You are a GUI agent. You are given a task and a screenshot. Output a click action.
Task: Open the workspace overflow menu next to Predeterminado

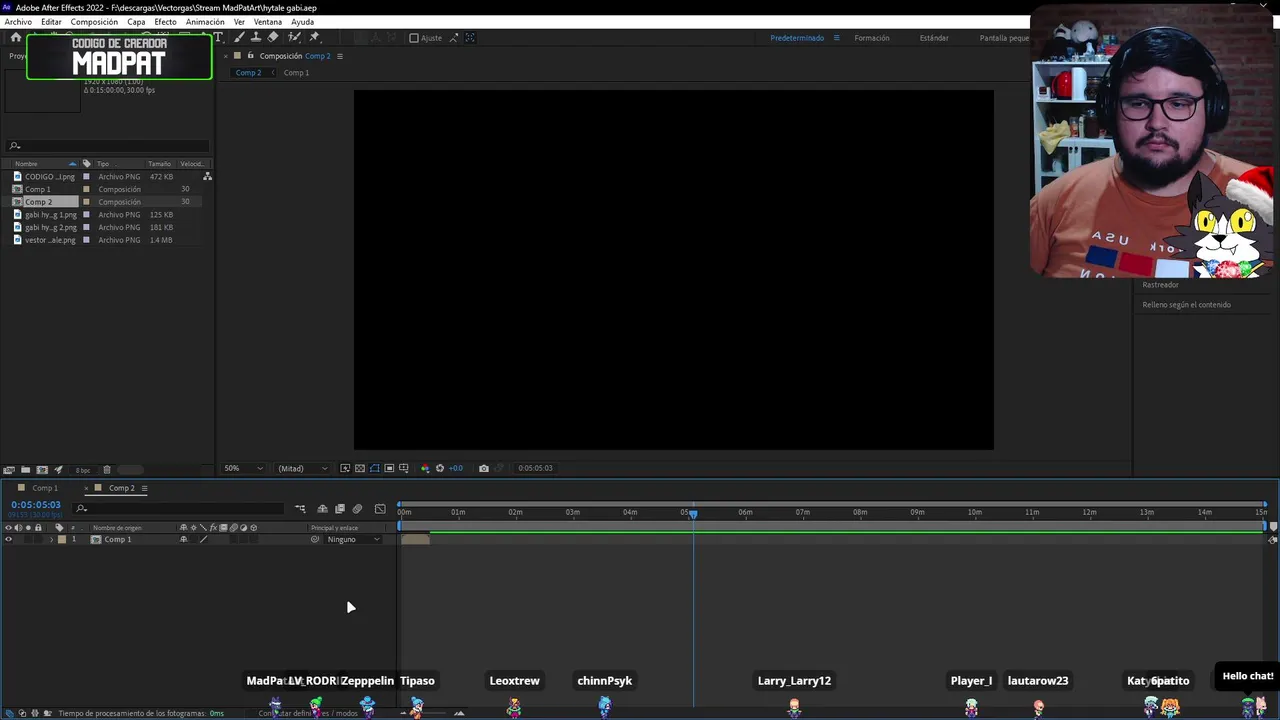tap(836, 38)
